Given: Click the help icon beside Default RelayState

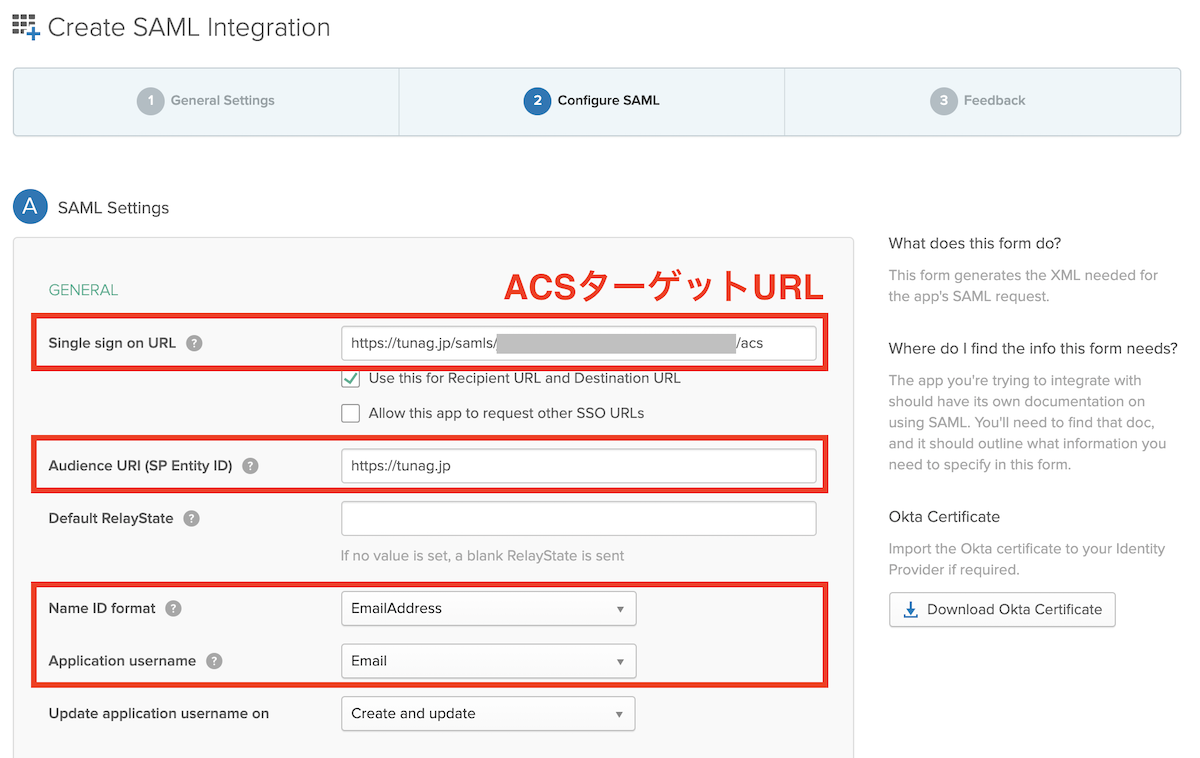Looking at the screenshot, I should click(191, 519).
